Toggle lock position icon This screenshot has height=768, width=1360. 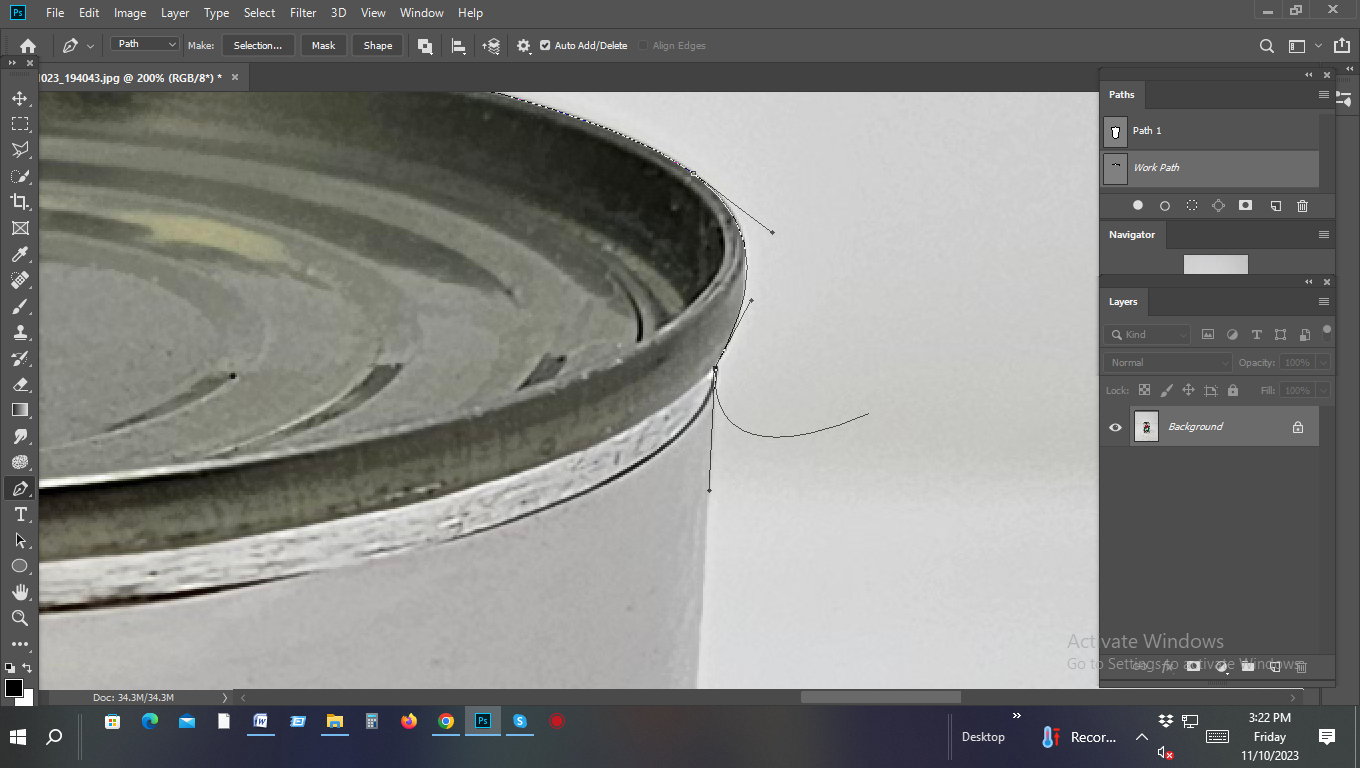1188,390
